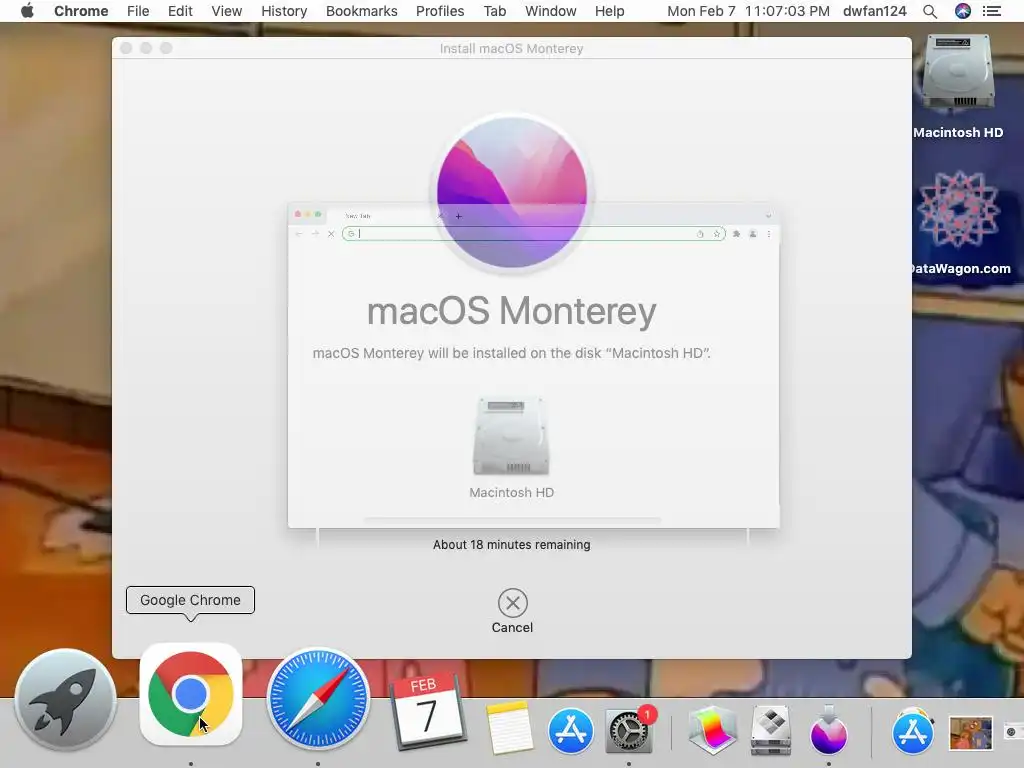Open the Window menu

[551, 11]
